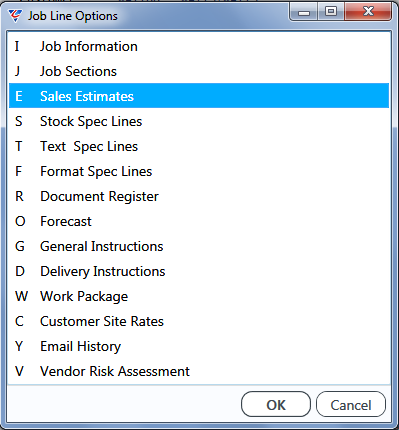Click the app logo icon in title bar

[15, 16]
